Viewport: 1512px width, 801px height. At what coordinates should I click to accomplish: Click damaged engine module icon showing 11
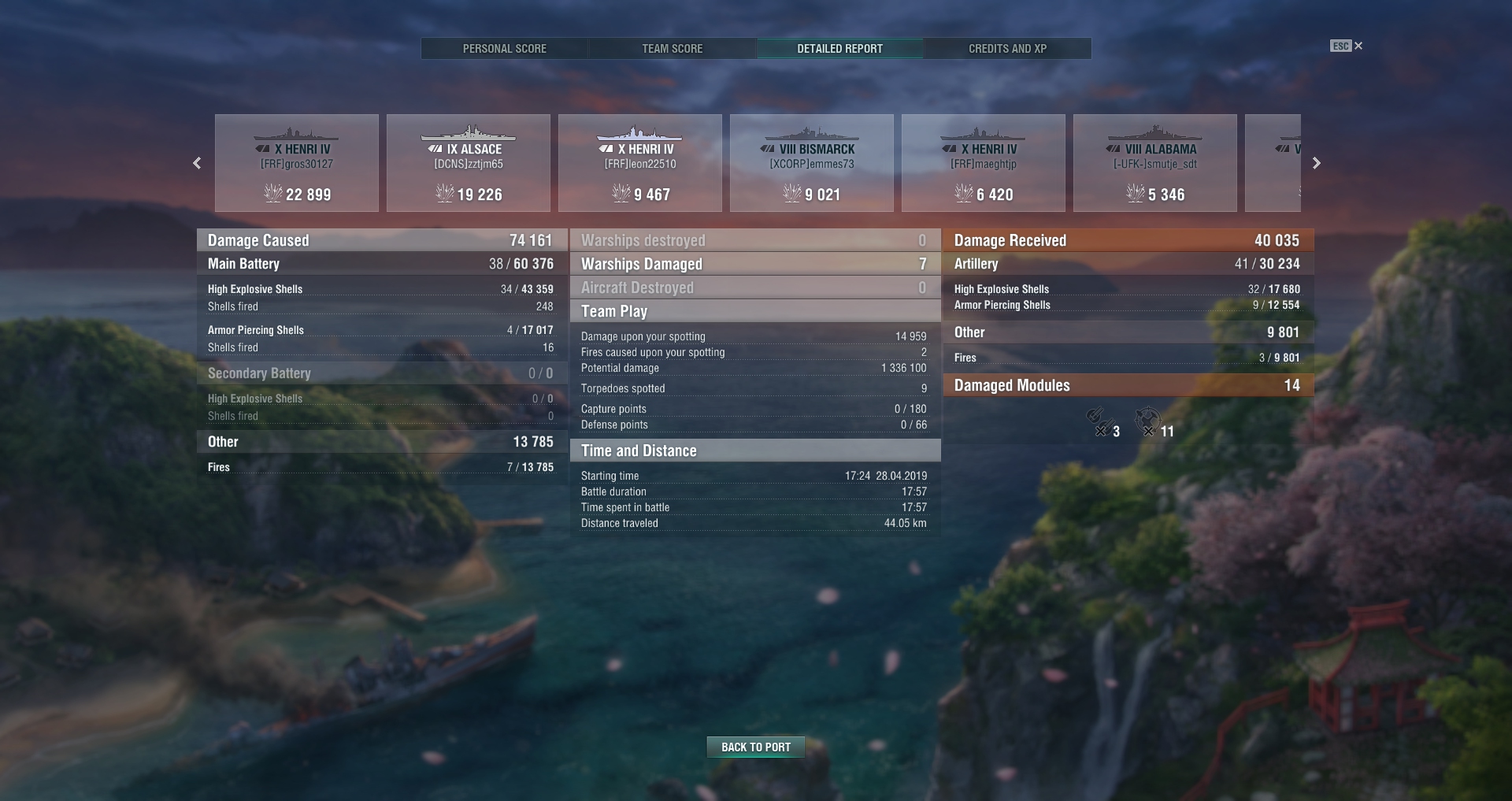[x=1147, y=421]
